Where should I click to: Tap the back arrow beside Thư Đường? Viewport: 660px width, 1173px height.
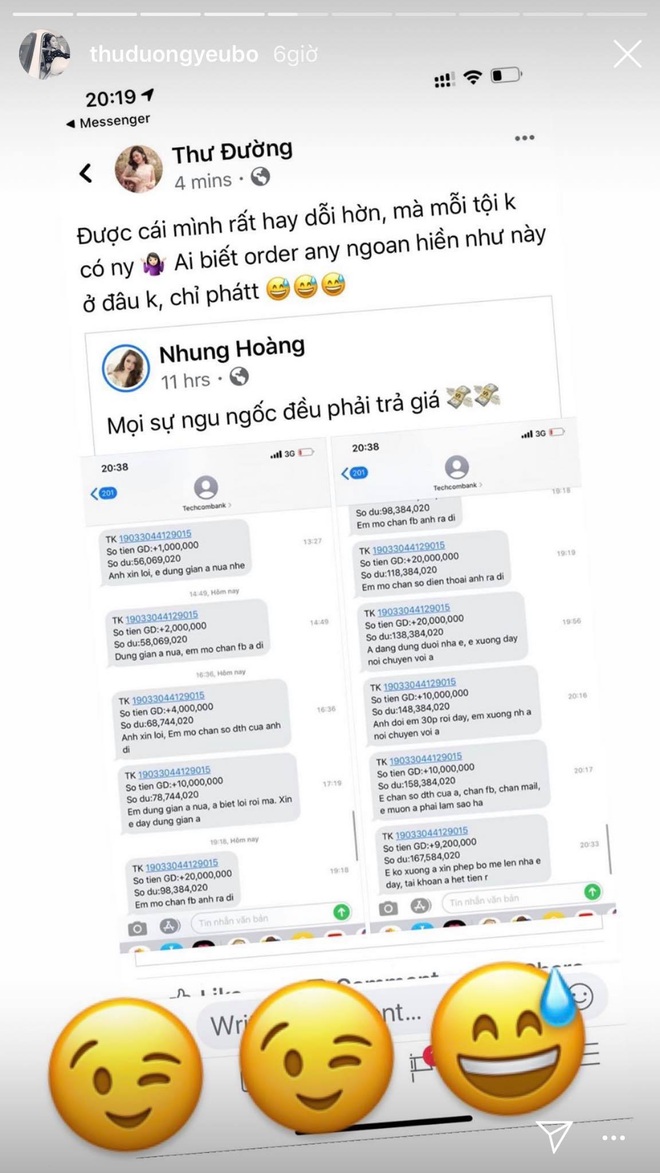click(85, 173)
